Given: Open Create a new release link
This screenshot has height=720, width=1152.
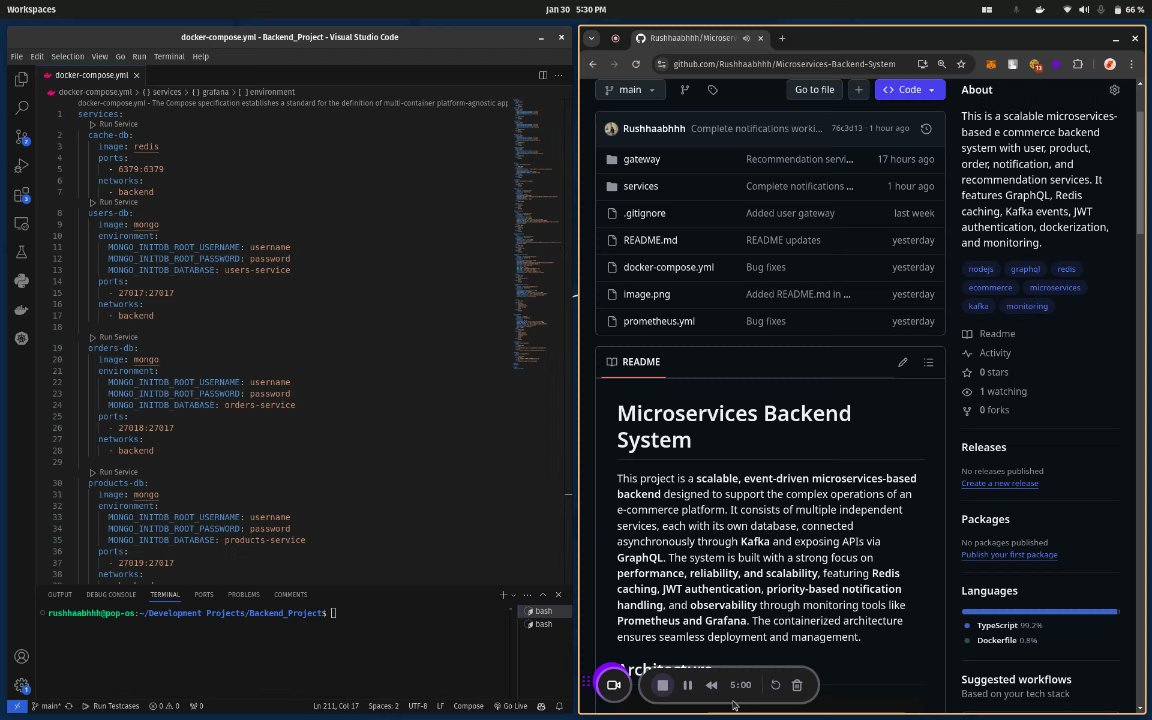Looking at the screenshot, I should [1000, 483].
